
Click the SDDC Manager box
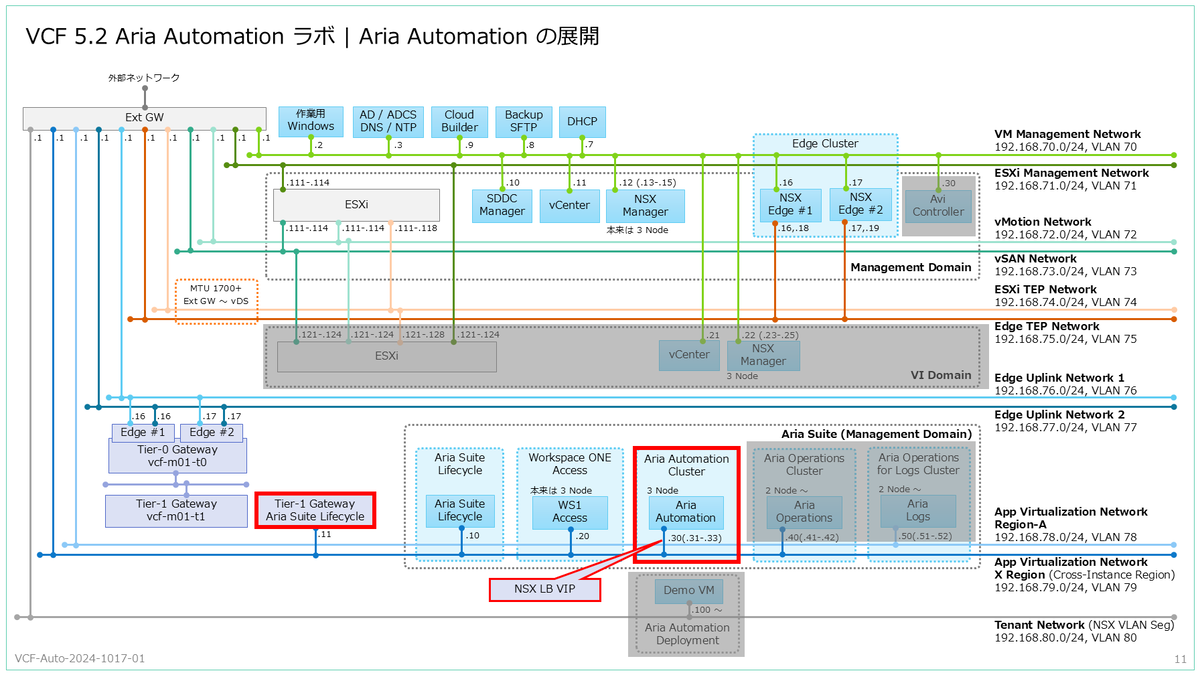pyautogui.click(x=501, y=205)
